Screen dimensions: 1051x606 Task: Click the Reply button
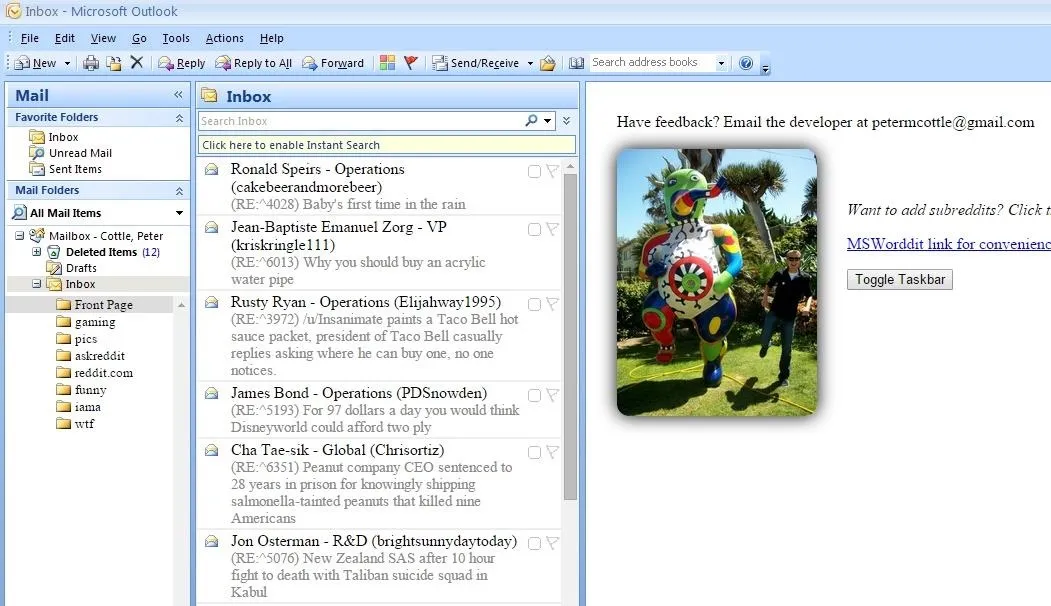coord(182,63)
